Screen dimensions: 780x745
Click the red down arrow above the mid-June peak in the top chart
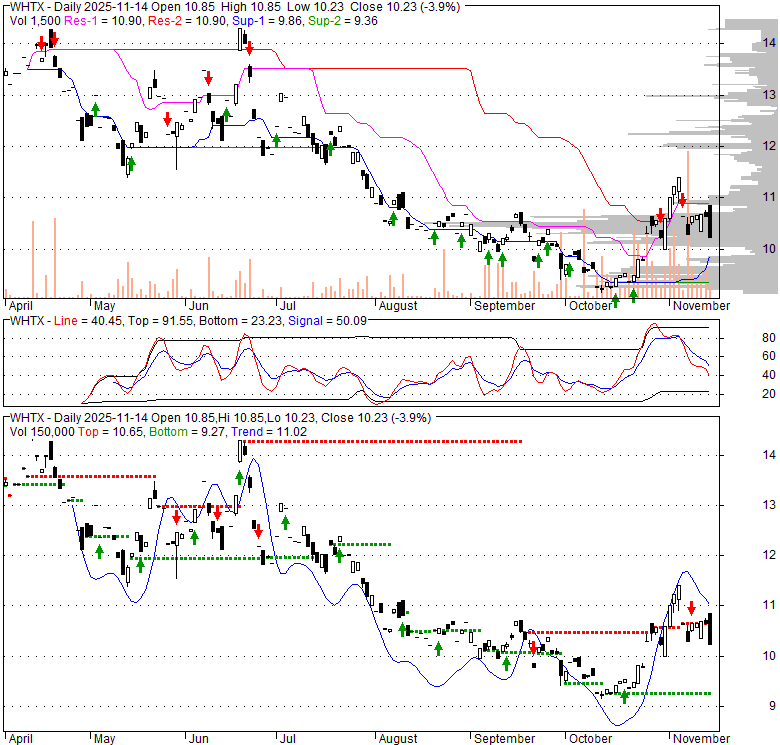[x=249, y=46]
